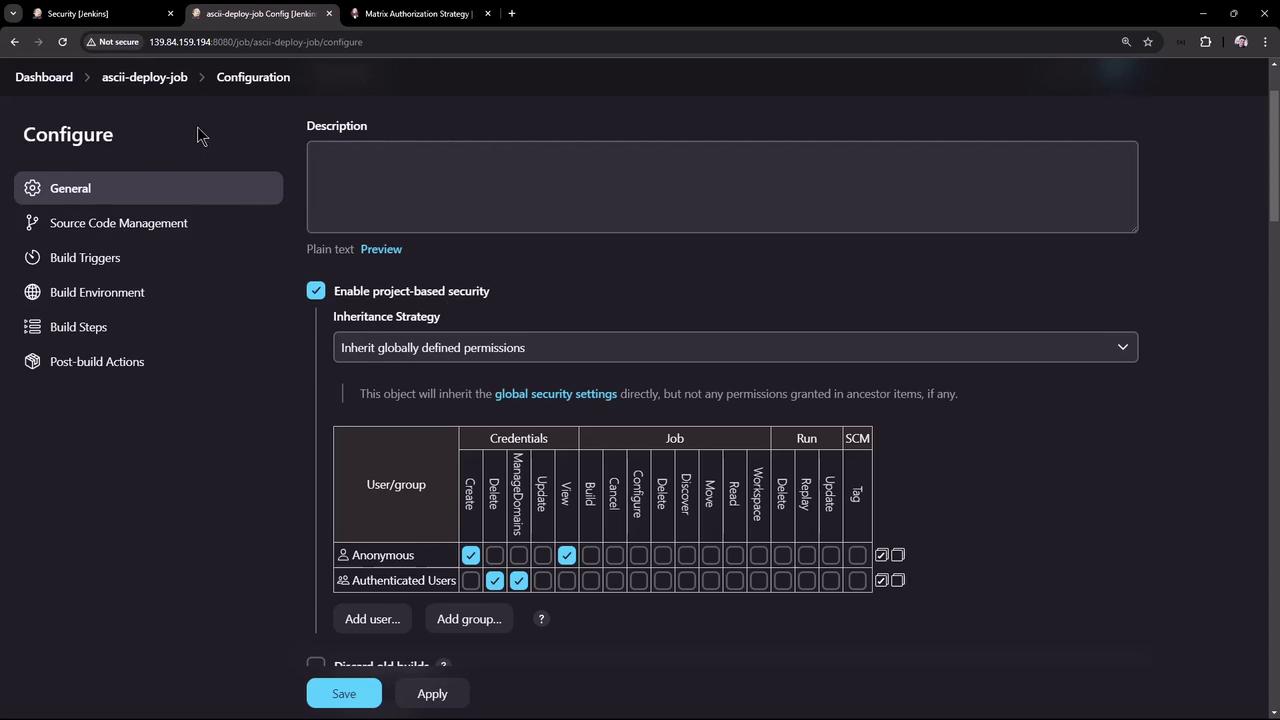This screenshot has height=720, width=1280.
Task: Grant Anonymous the Job Read permission
Action: pyautogui.click(x=735, y=555)
